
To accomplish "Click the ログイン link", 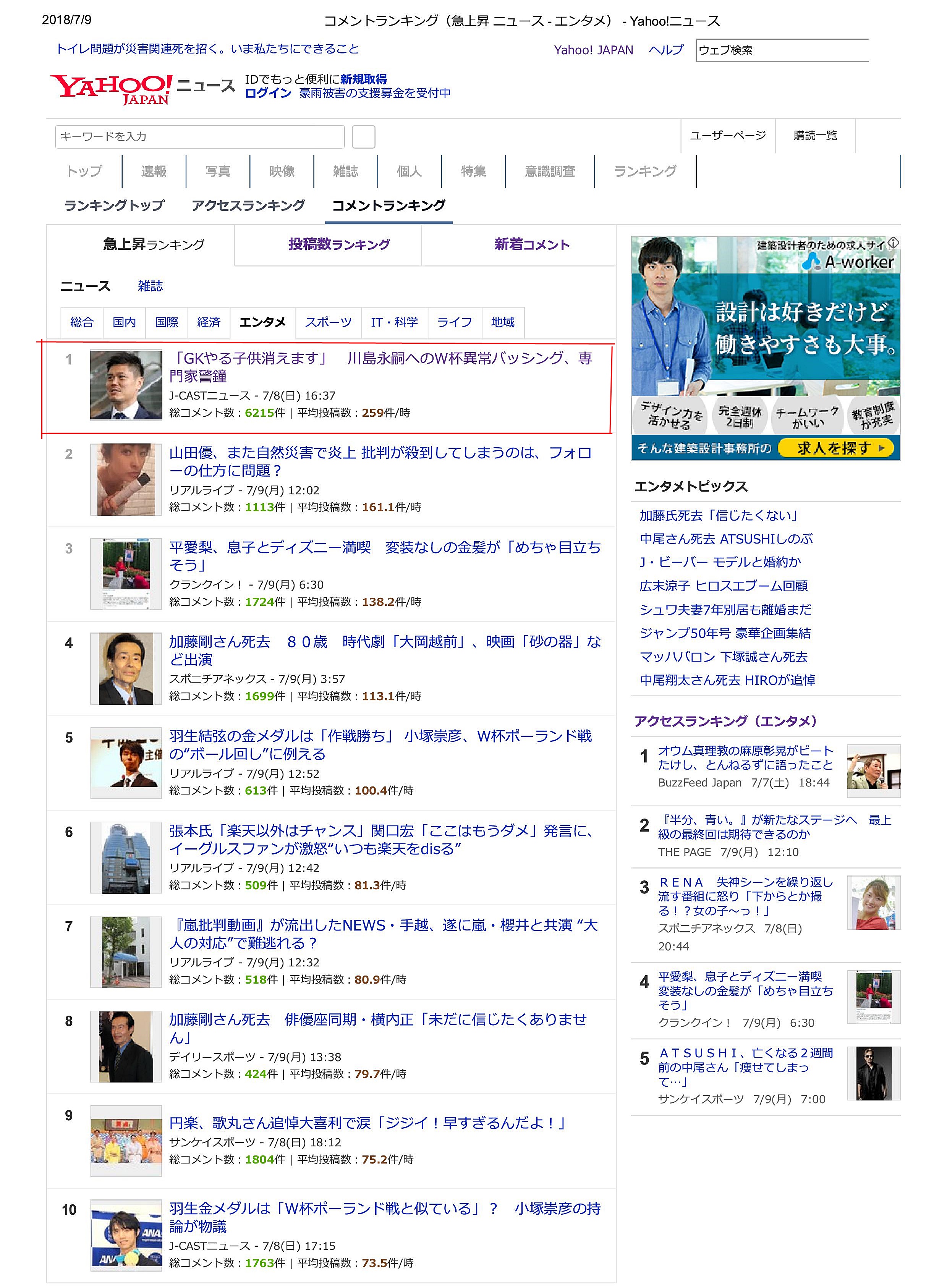I will click(268, 93).
